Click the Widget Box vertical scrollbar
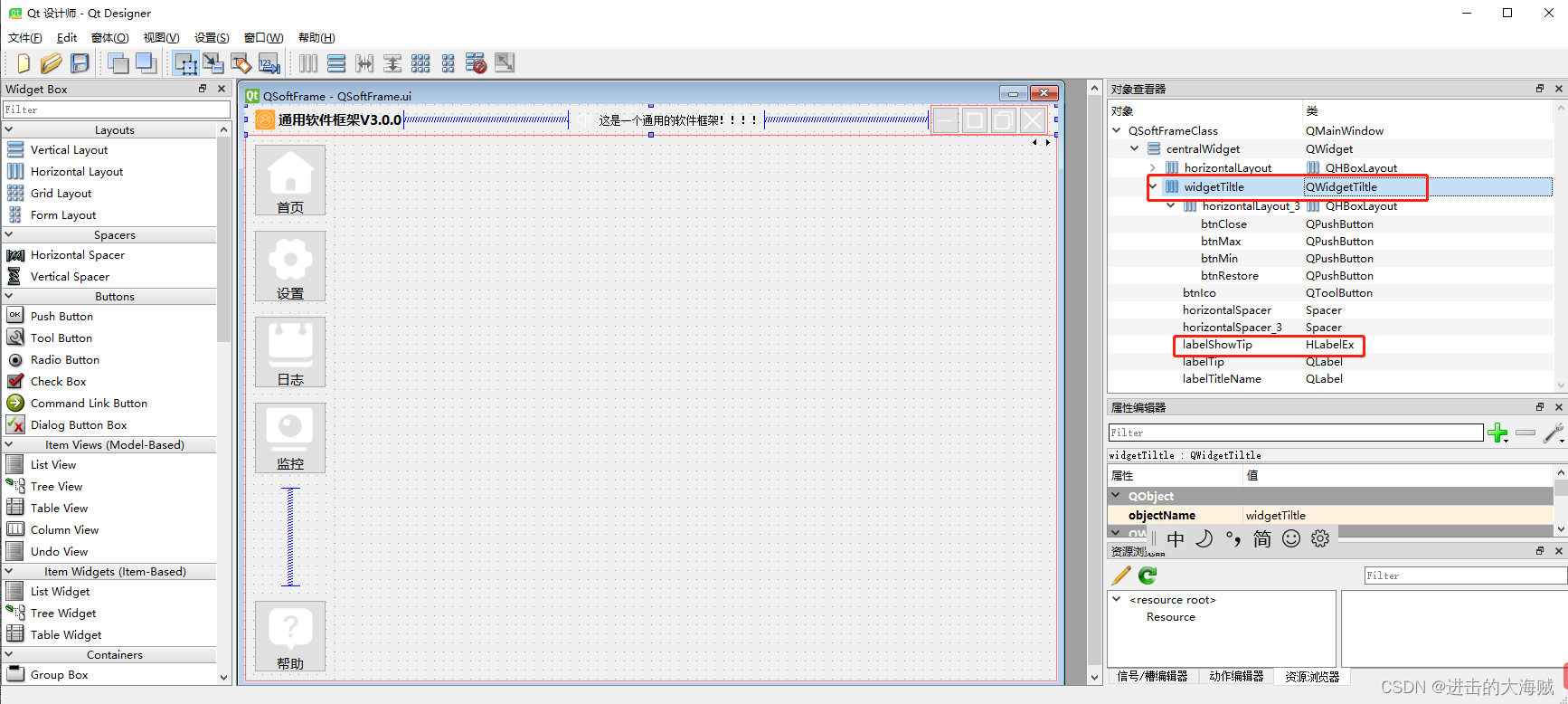The height and width of the screenshot is (704, 1568). click(223, 404)
